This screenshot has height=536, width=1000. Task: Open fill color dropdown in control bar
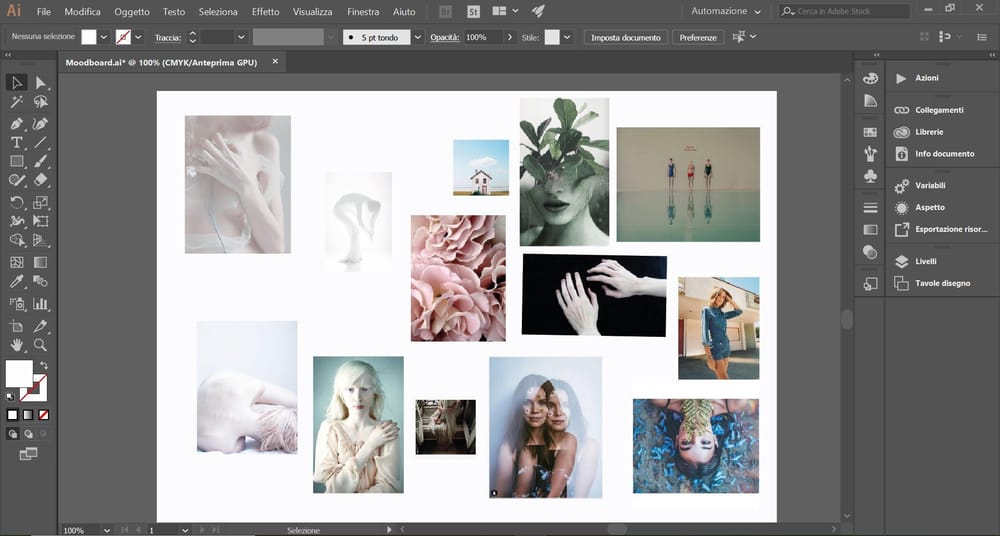click(x=104, y=37)
